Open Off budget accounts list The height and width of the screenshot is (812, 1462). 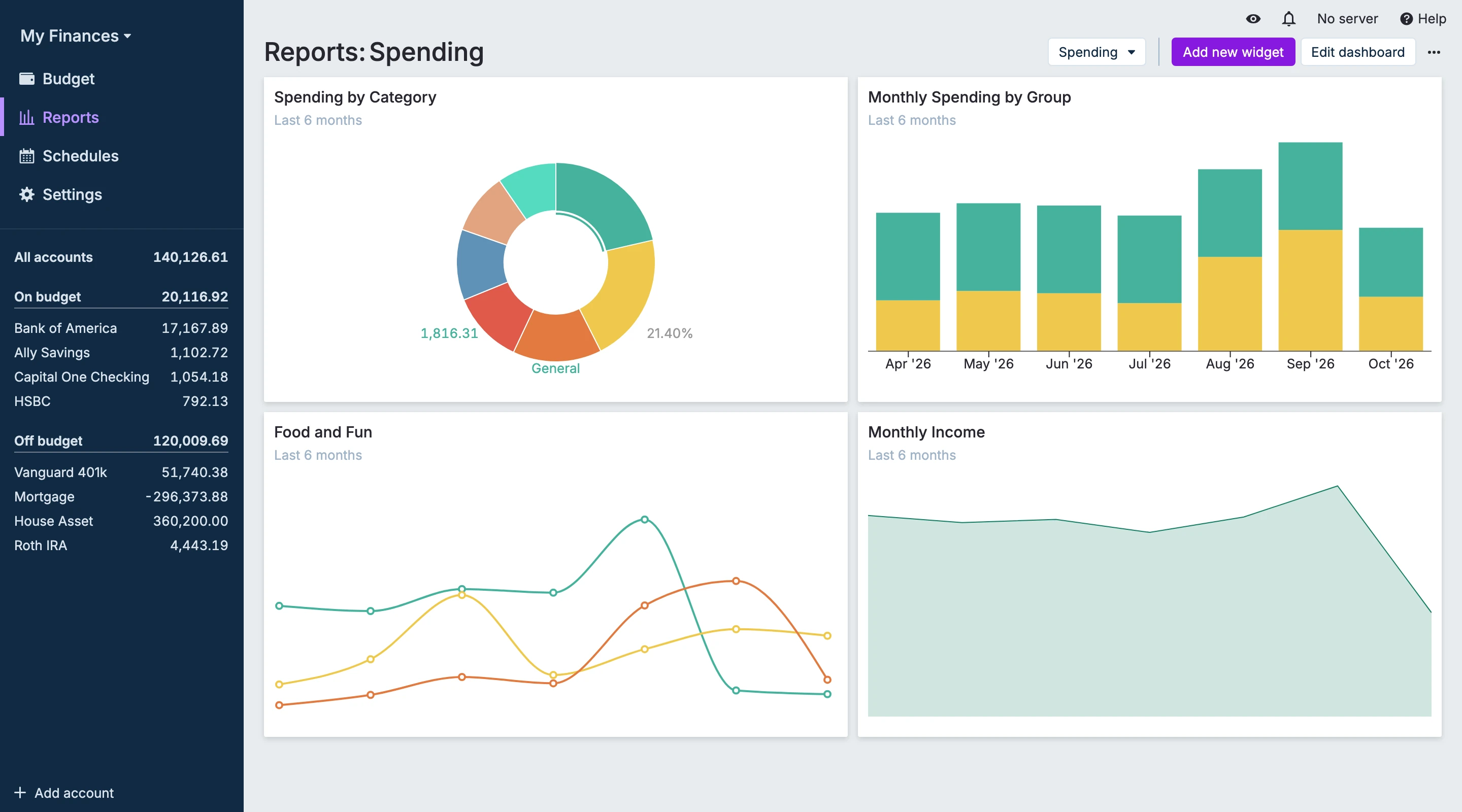click(x=121, y=441)
